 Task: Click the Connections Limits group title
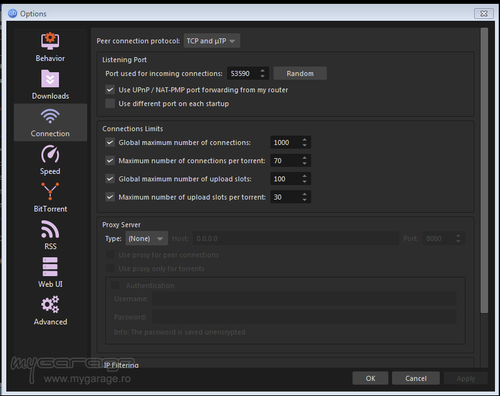pos(133,129)
